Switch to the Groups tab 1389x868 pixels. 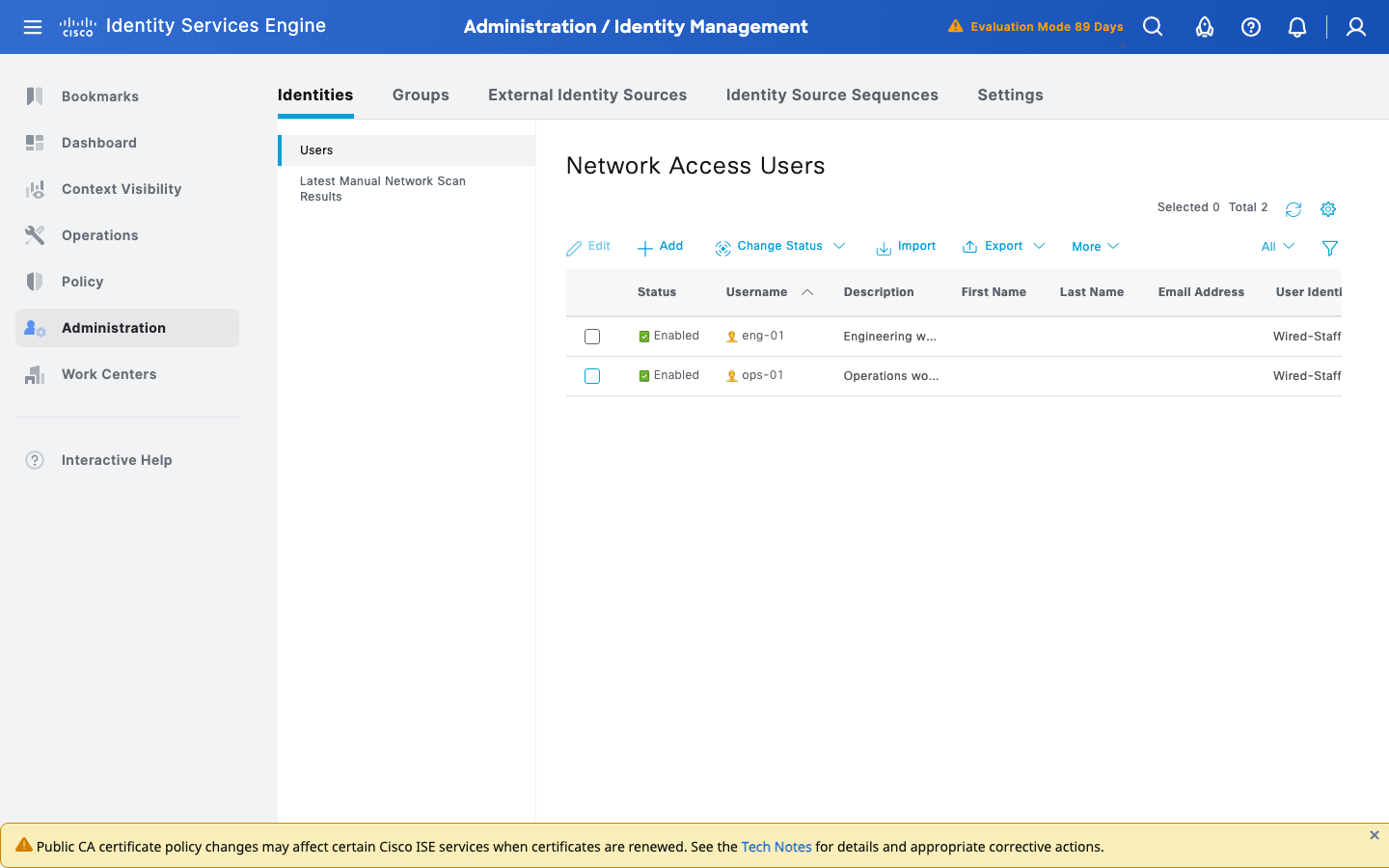click(x=421, y=95)
